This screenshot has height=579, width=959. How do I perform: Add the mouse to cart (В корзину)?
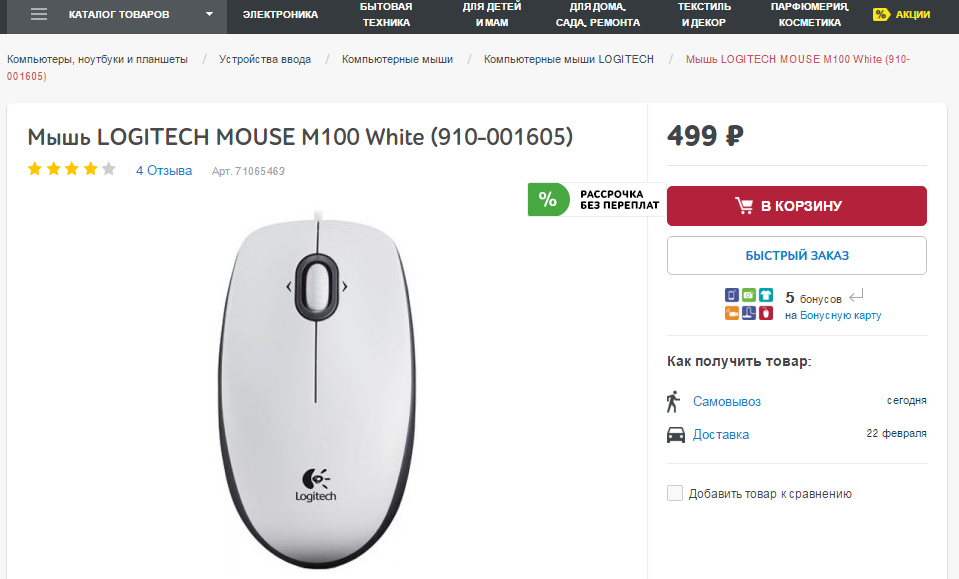796,206
